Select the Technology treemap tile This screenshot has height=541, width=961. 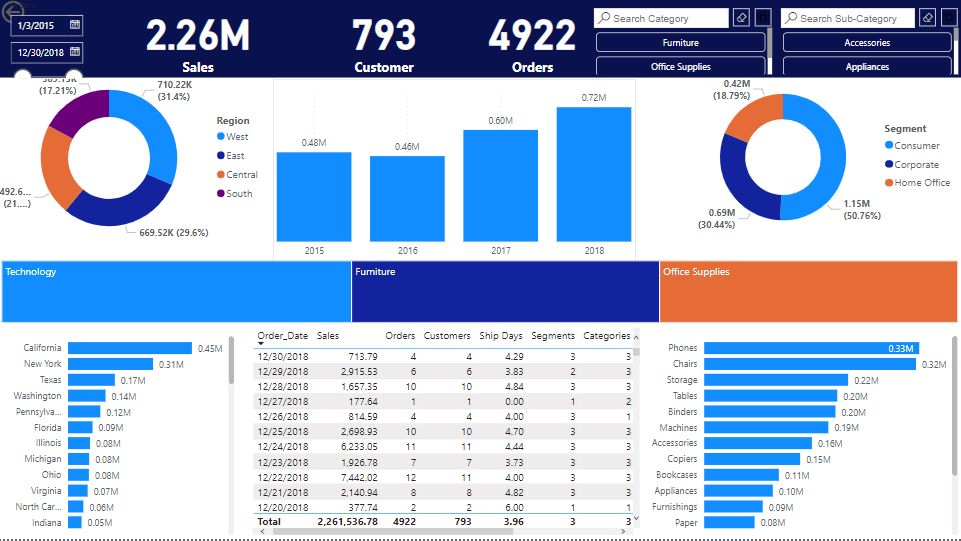coord(177,292)
